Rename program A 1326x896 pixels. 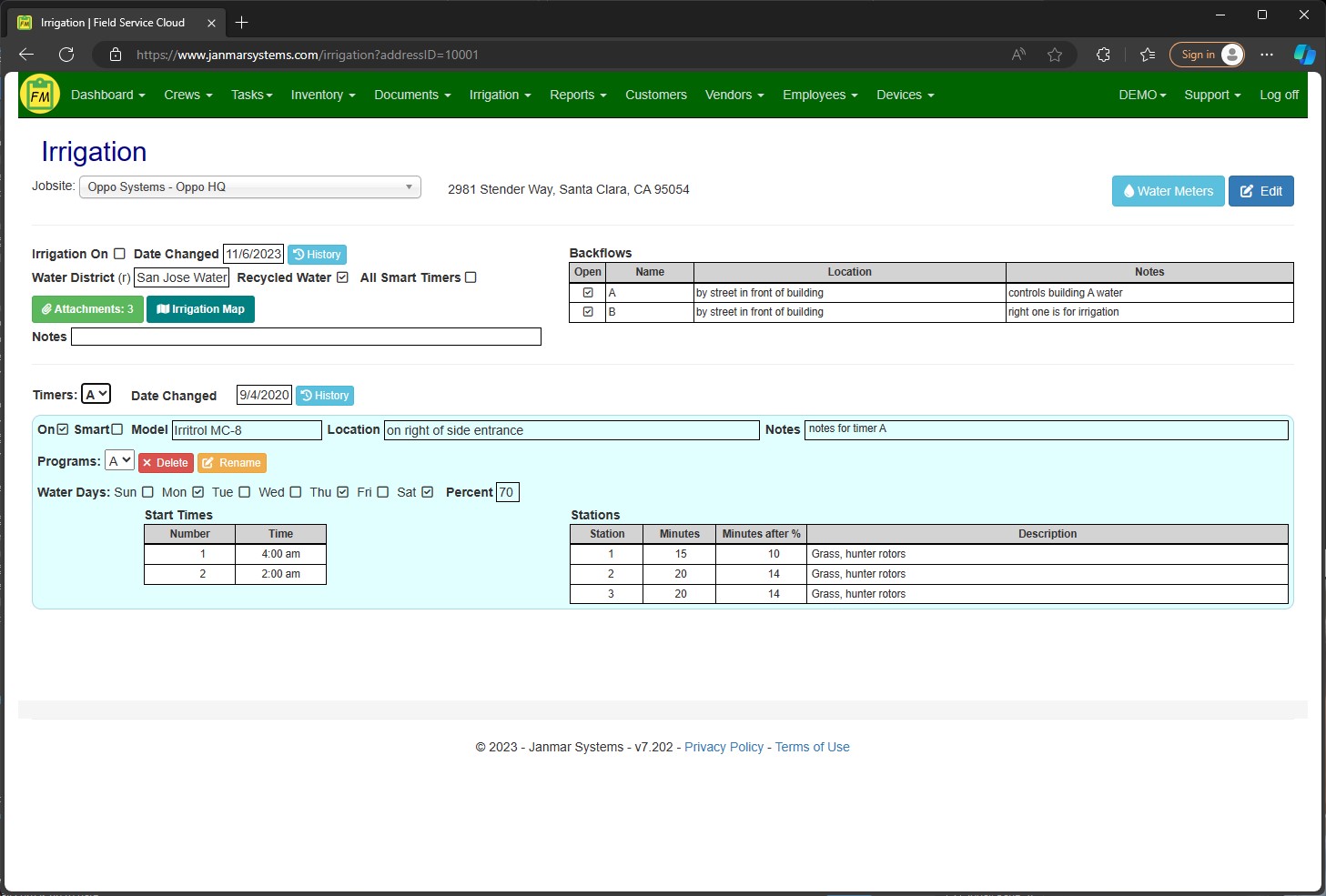pos(231,463)
